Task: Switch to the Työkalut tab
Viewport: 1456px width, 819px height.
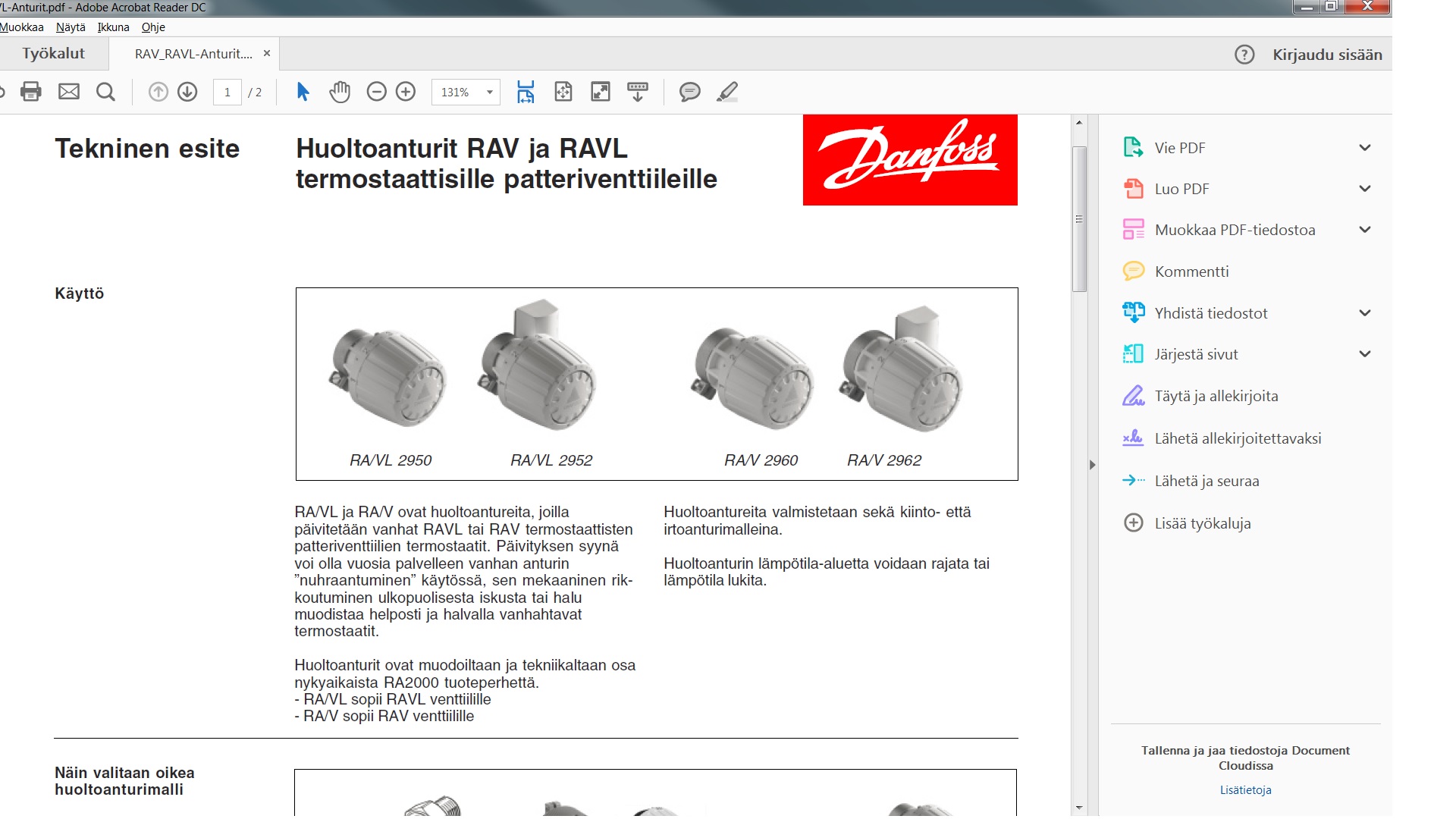Action: coord(53,54)
